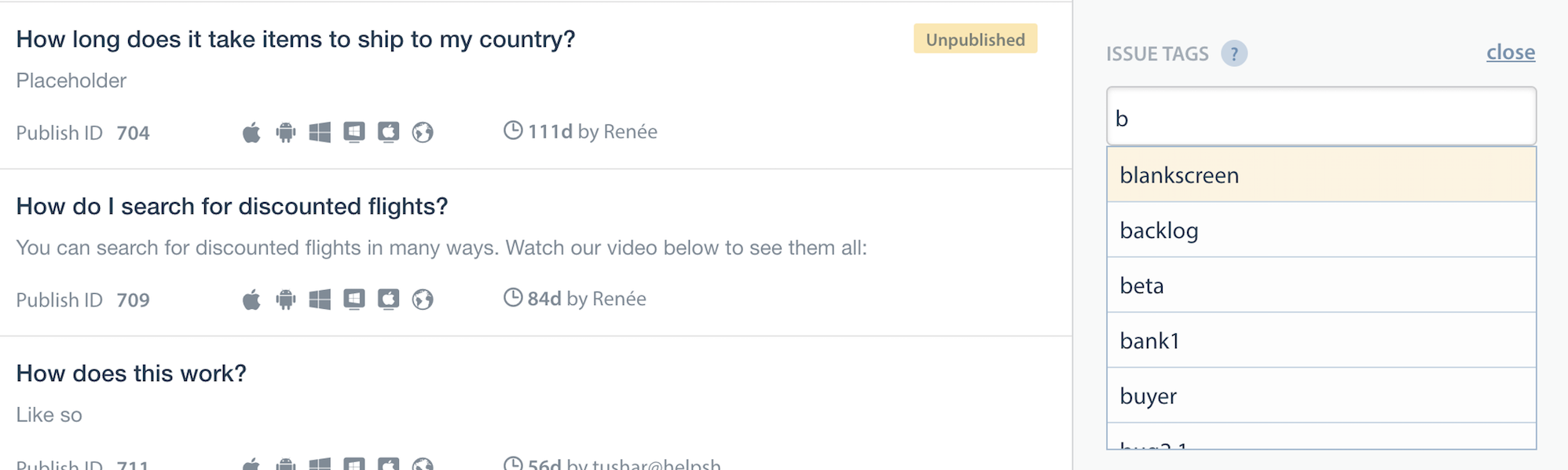
Task: Open the 'How does this work?' FAQ
Action: 131,373
